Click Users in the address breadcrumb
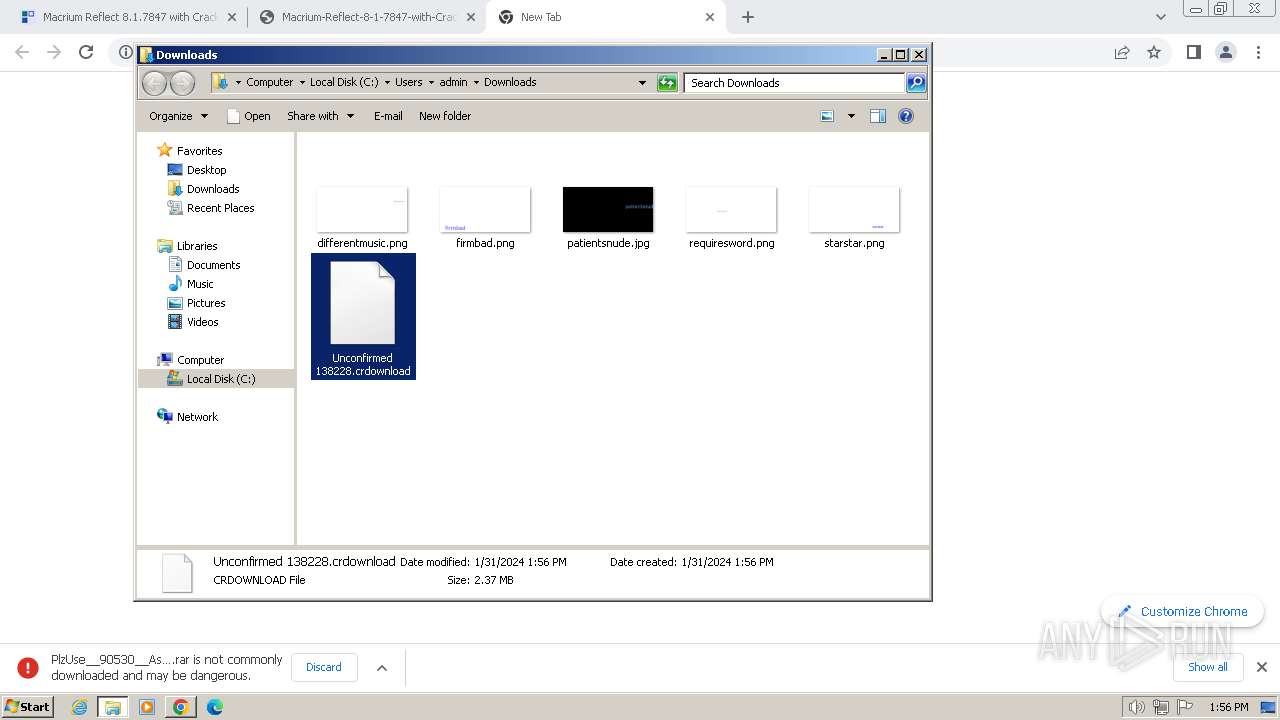Image resolution: width=1280 pixels, height=720 pixels. coord(408,83)
